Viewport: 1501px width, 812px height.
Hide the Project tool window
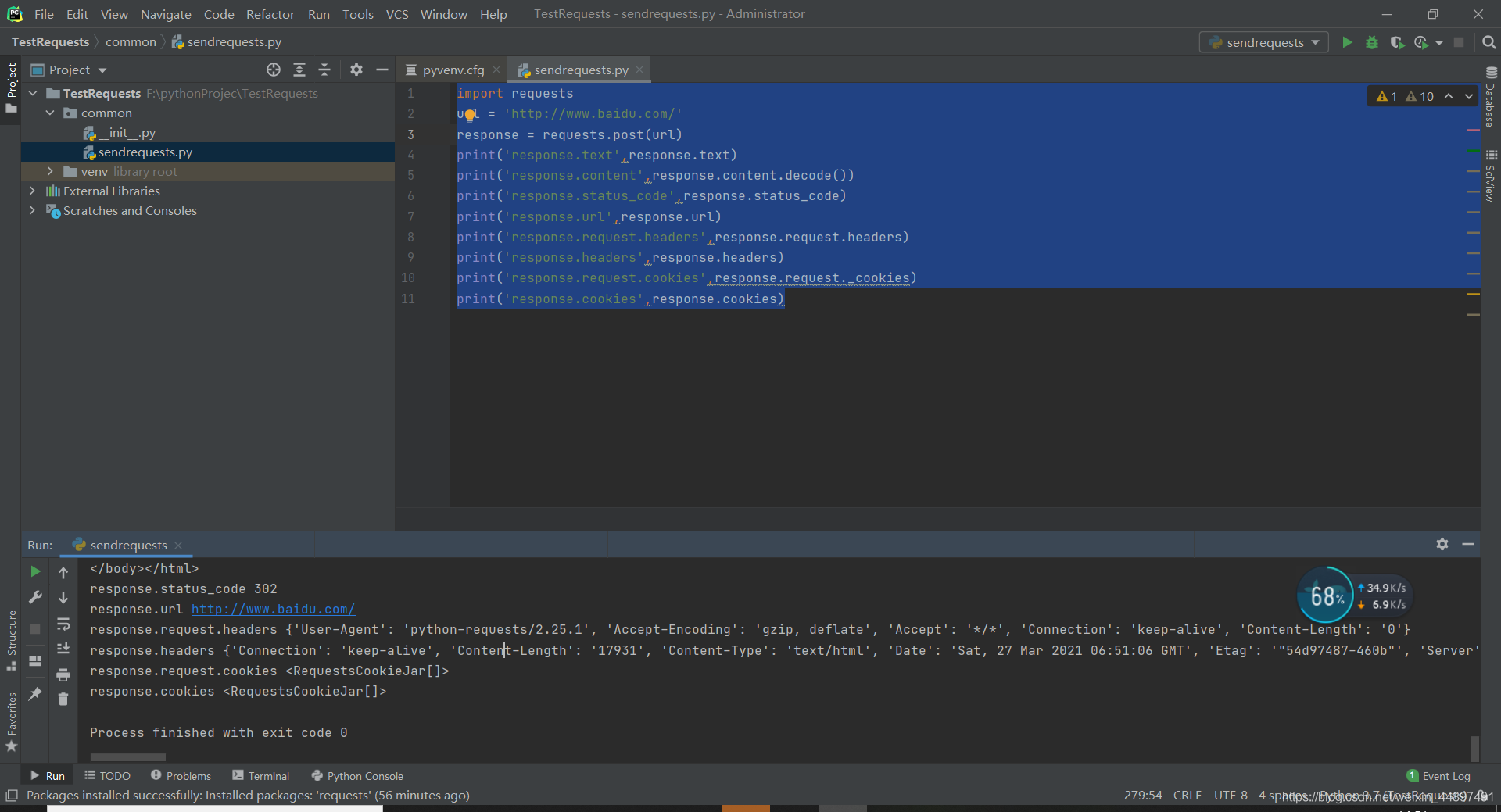(382, 70)
